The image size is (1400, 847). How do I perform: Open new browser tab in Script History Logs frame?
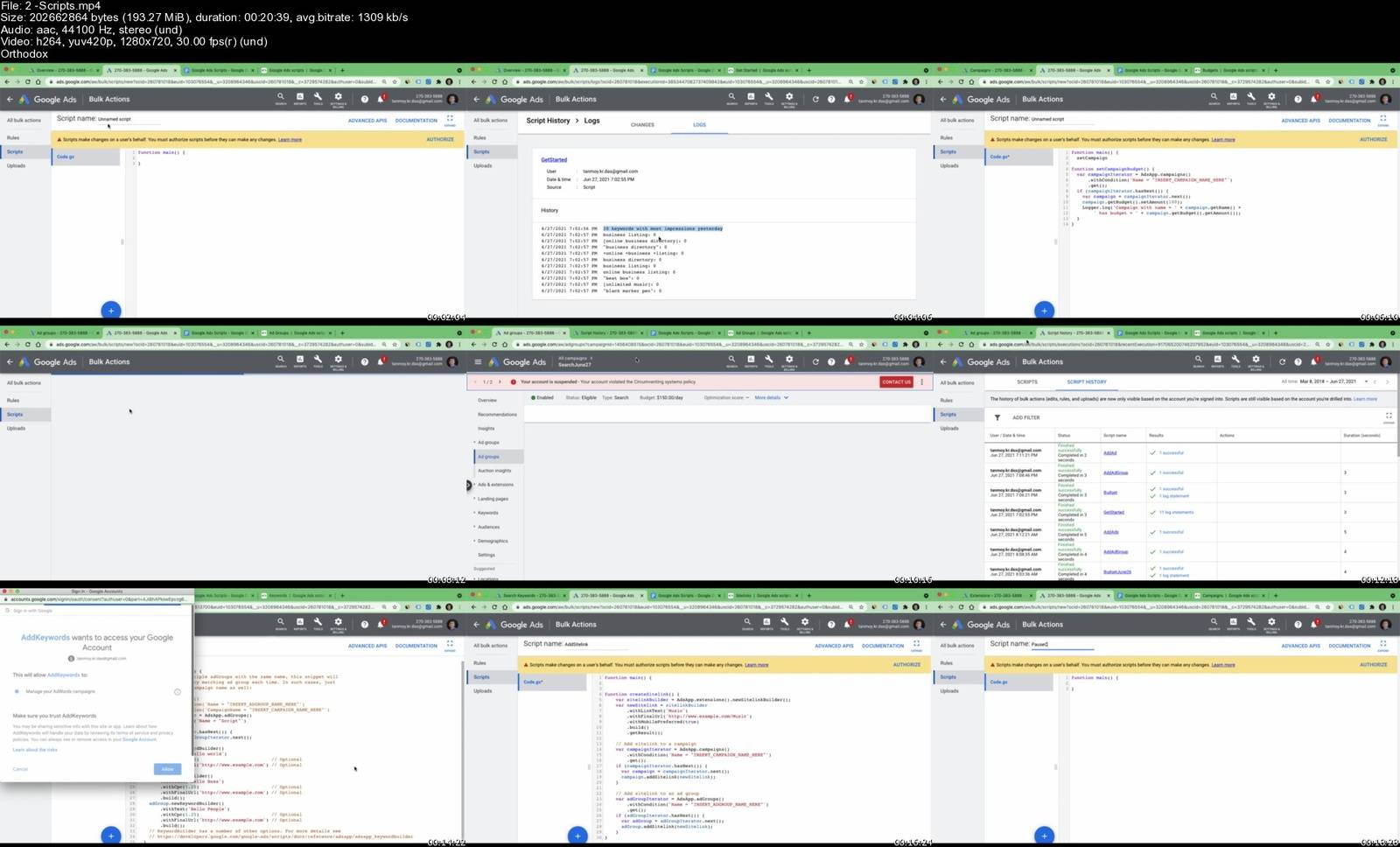click(808, 70)
